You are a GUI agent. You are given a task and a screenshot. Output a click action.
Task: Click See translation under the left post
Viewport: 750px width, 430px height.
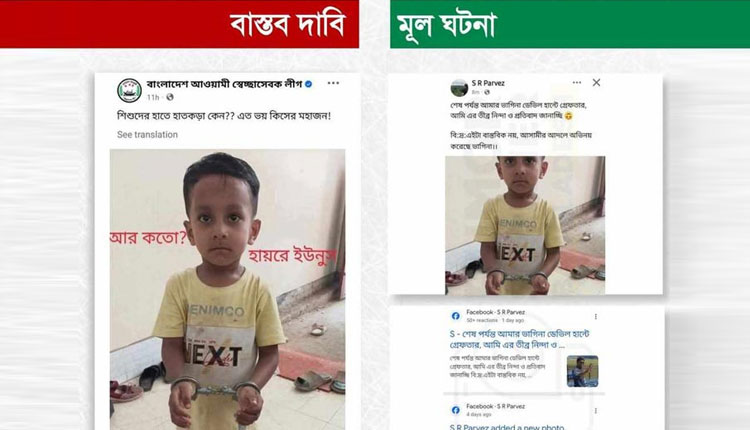point(147,135)
